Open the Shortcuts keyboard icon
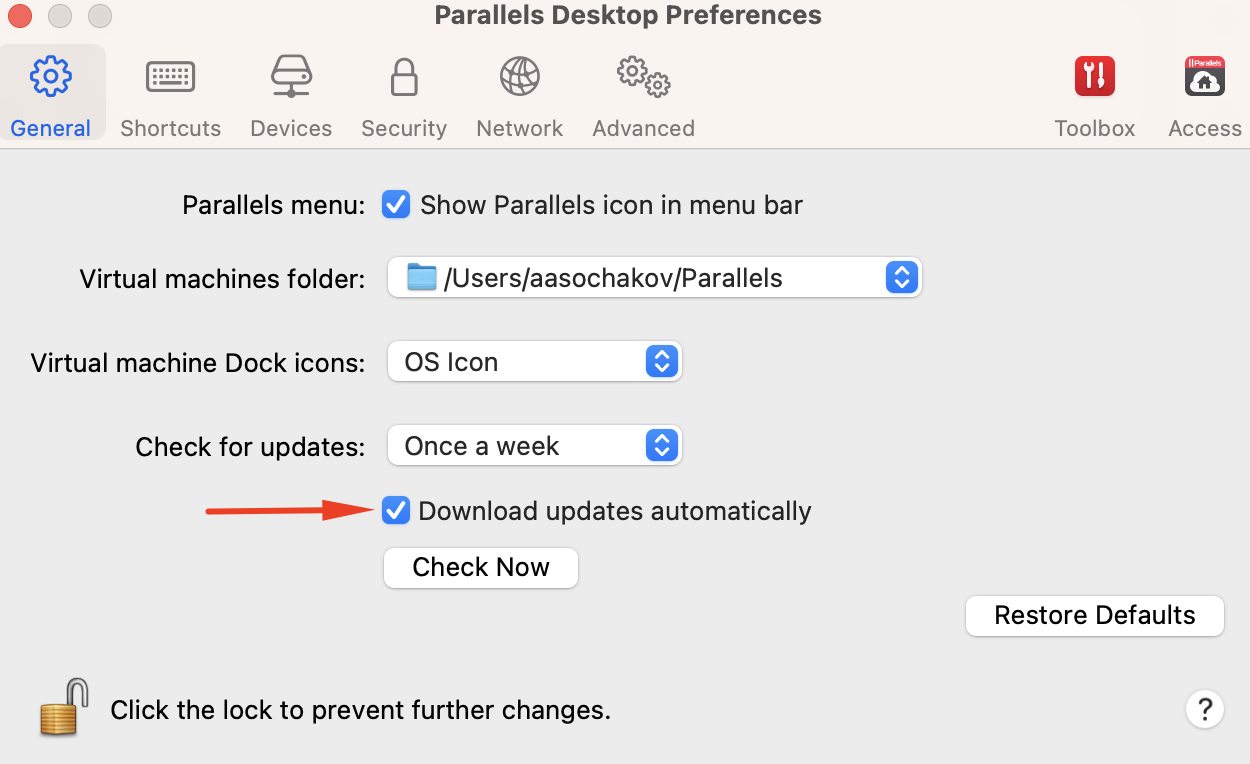1250x764 pixels. pos(171,77)
